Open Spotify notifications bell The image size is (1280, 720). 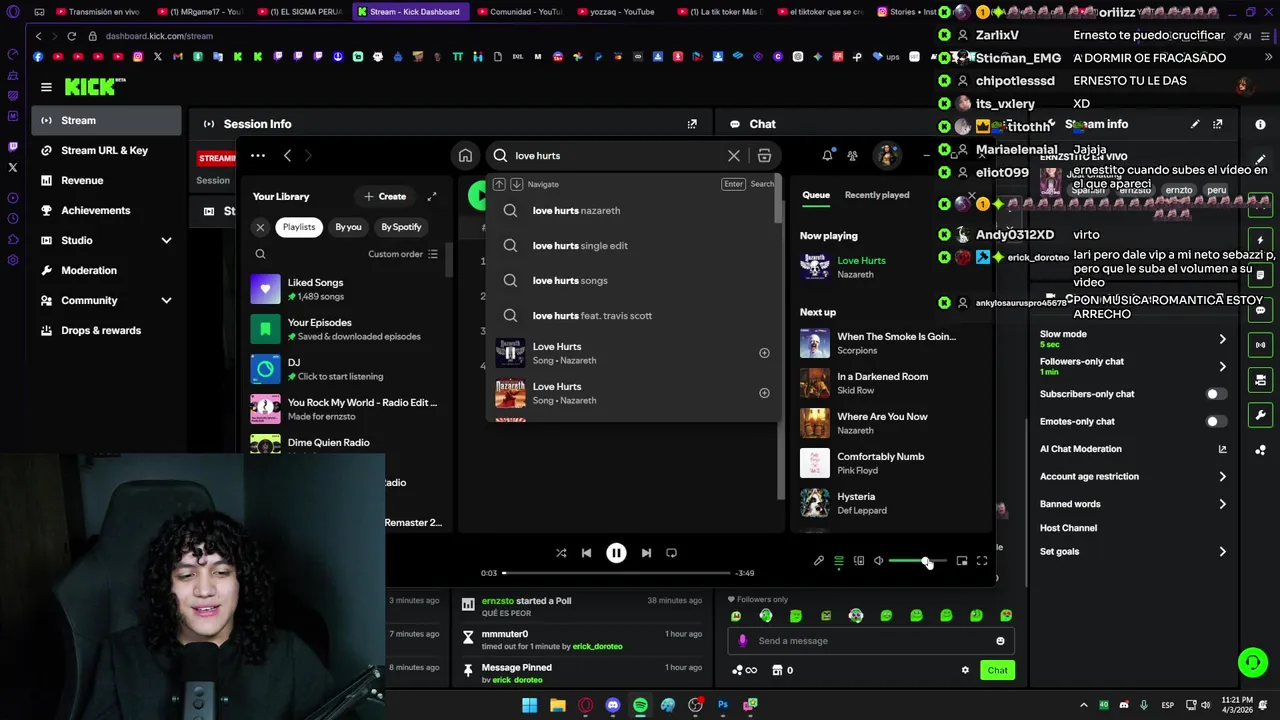[827, 156]
